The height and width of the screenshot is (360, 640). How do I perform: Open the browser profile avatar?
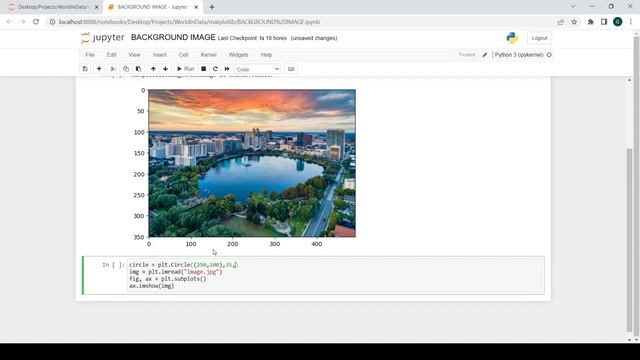(x=618, y=22)
